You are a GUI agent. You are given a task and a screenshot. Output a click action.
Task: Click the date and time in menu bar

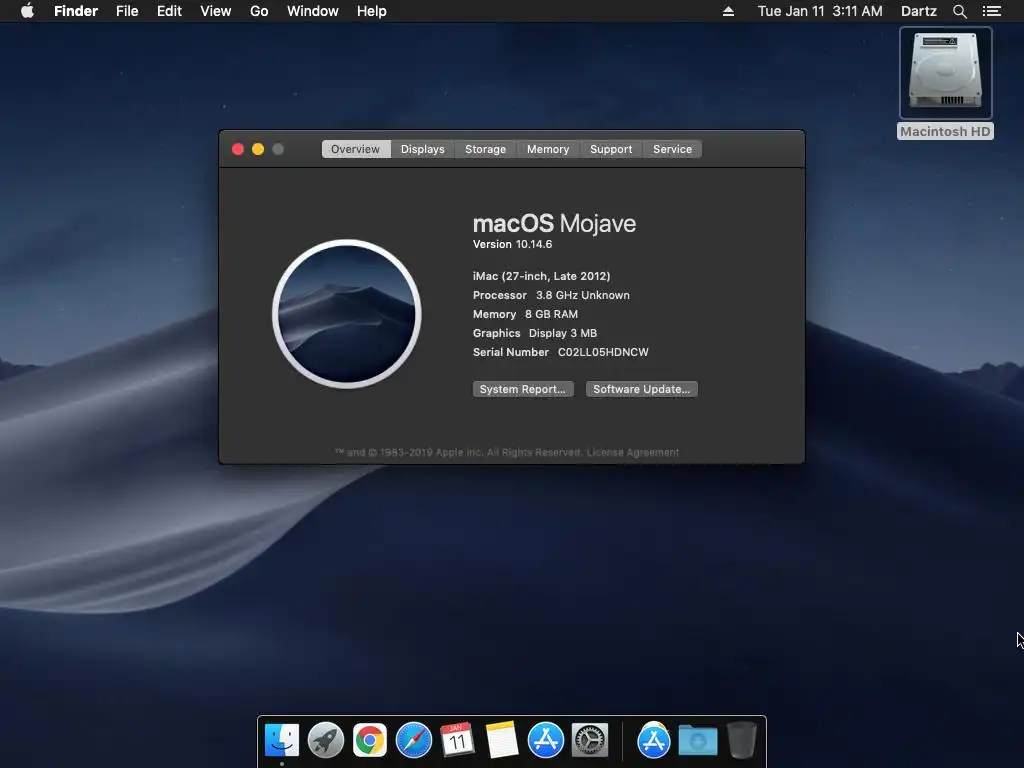pyautogui.click(x=820, y=11)
